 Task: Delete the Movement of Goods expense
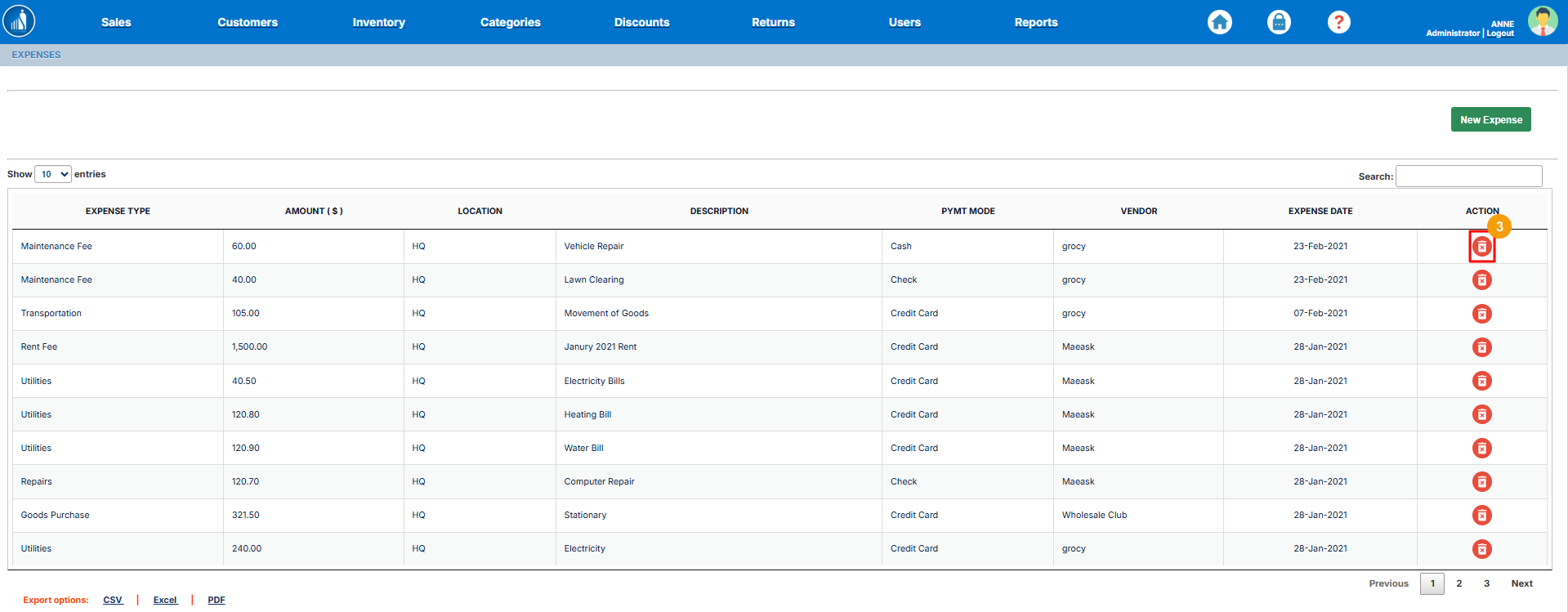point(1481,314)
